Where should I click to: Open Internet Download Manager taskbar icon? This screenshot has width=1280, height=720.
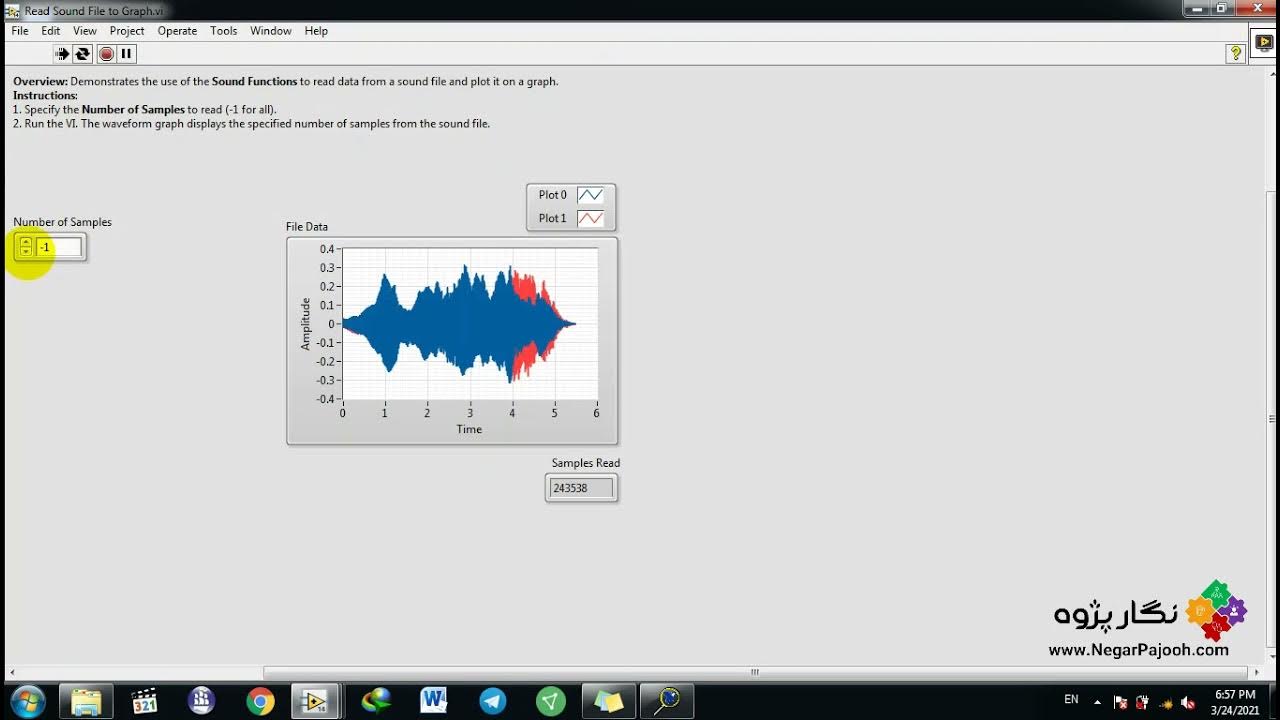[x=376, y=701]
